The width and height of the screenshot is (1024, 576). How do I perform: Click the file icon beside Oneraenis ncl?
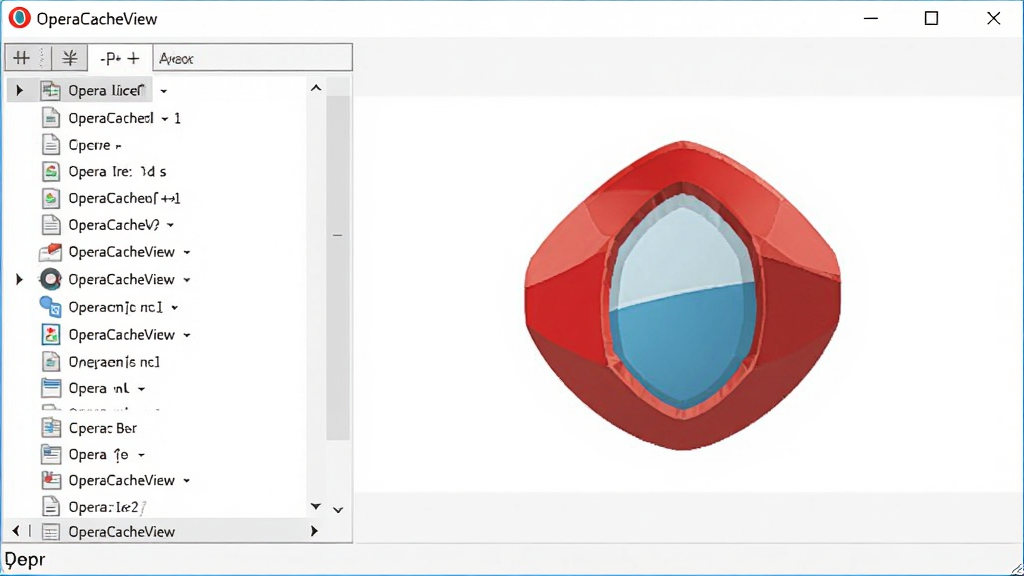50,361
